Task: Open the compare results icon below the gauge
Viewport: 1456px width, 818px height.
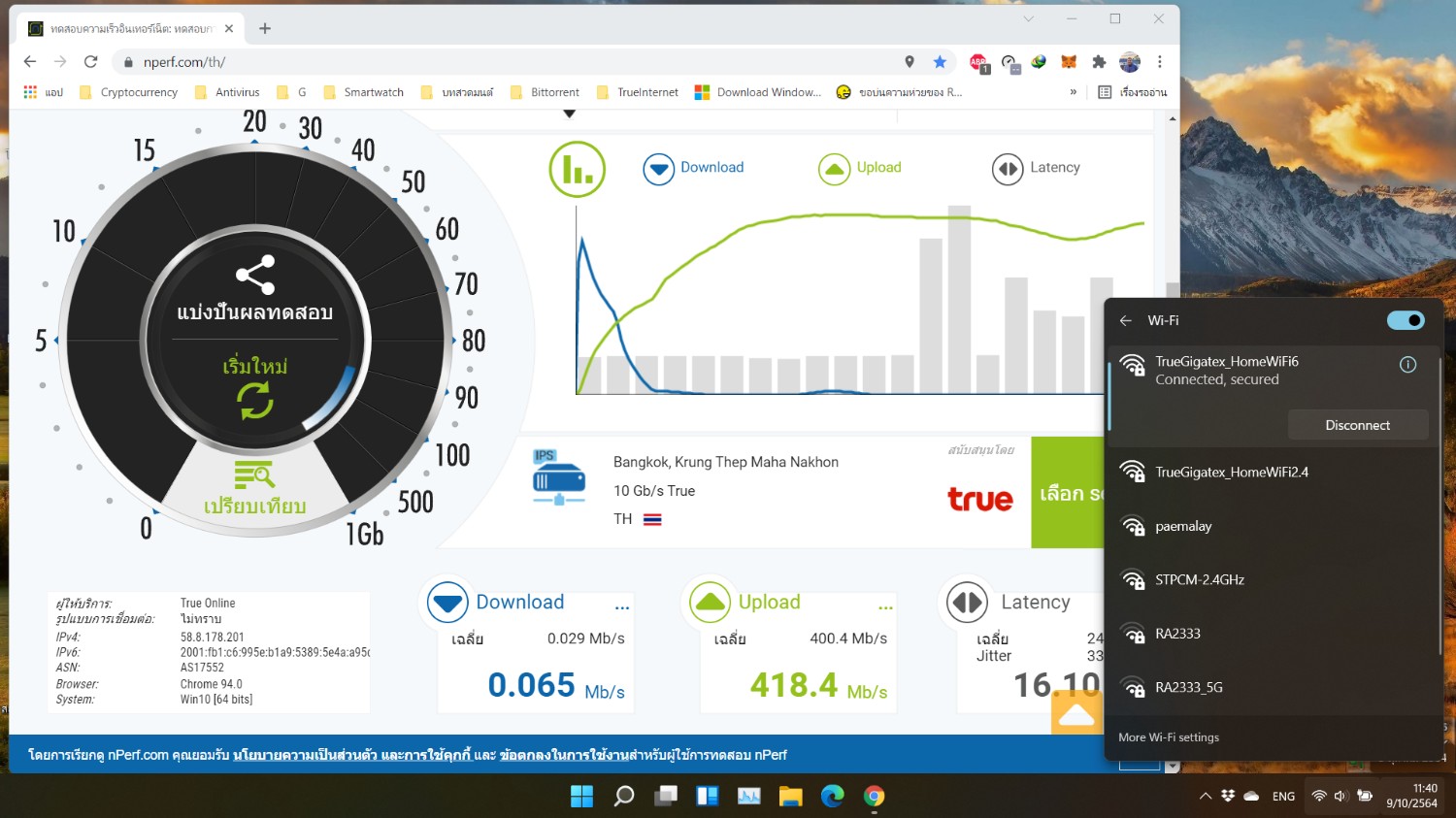Action: (x=254, y=475)
